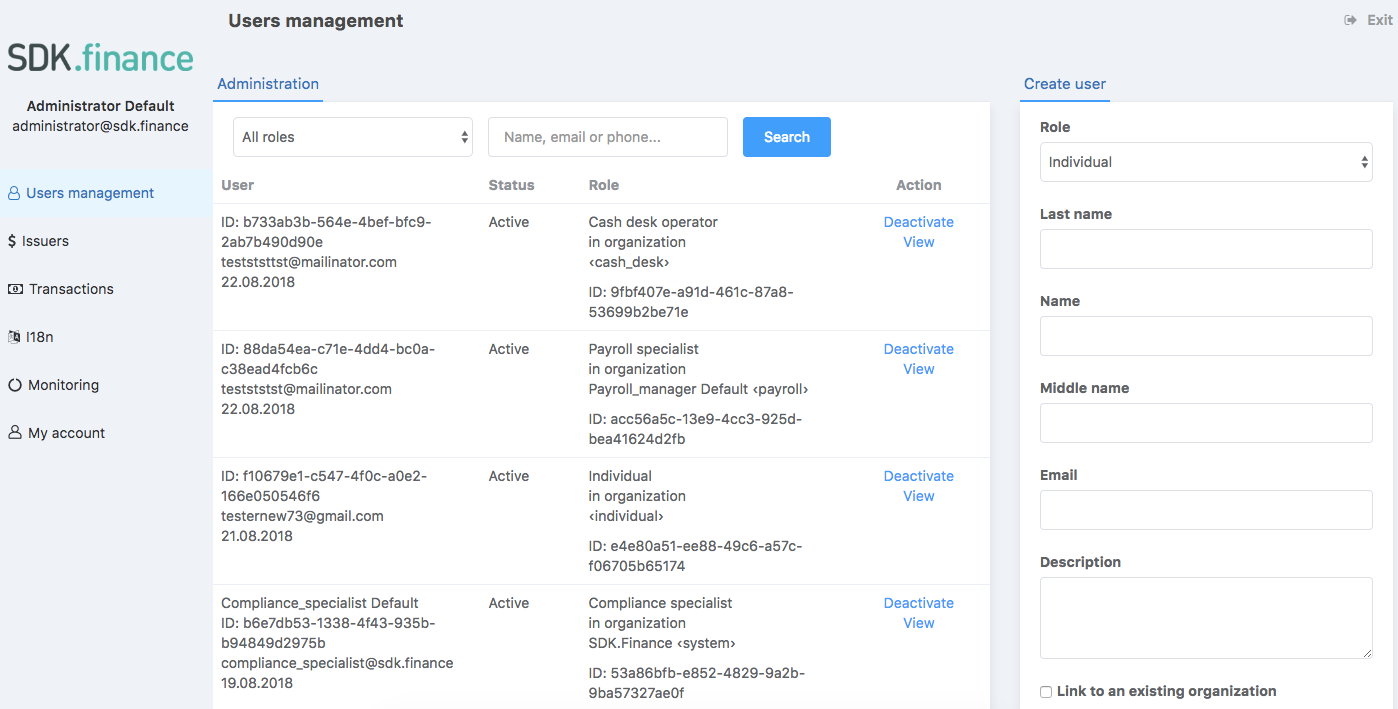
Task: Click the Monitoring circle icon
Action: click(15, 385)
